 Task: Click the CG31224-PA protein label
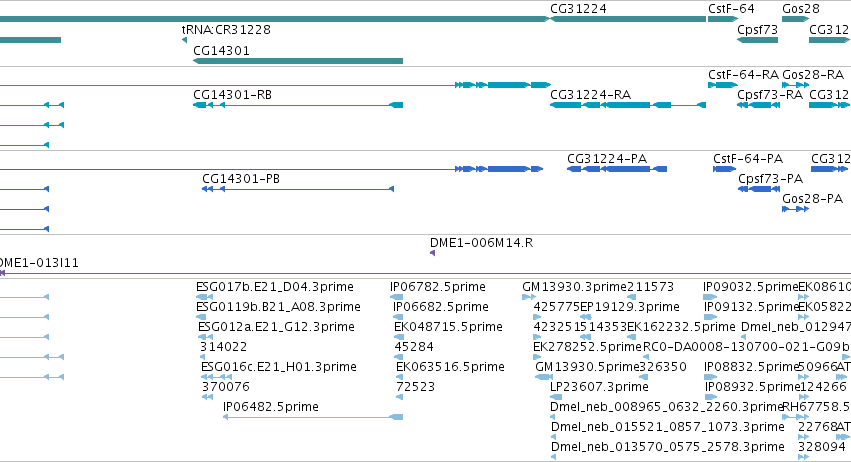(x=607, y=159)
